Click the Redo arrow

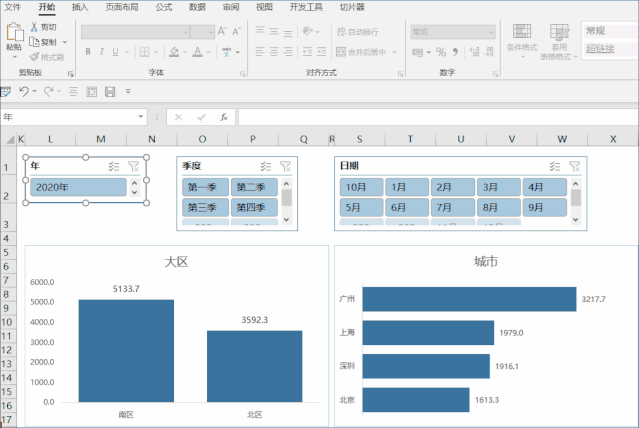(x=48, y=91)
